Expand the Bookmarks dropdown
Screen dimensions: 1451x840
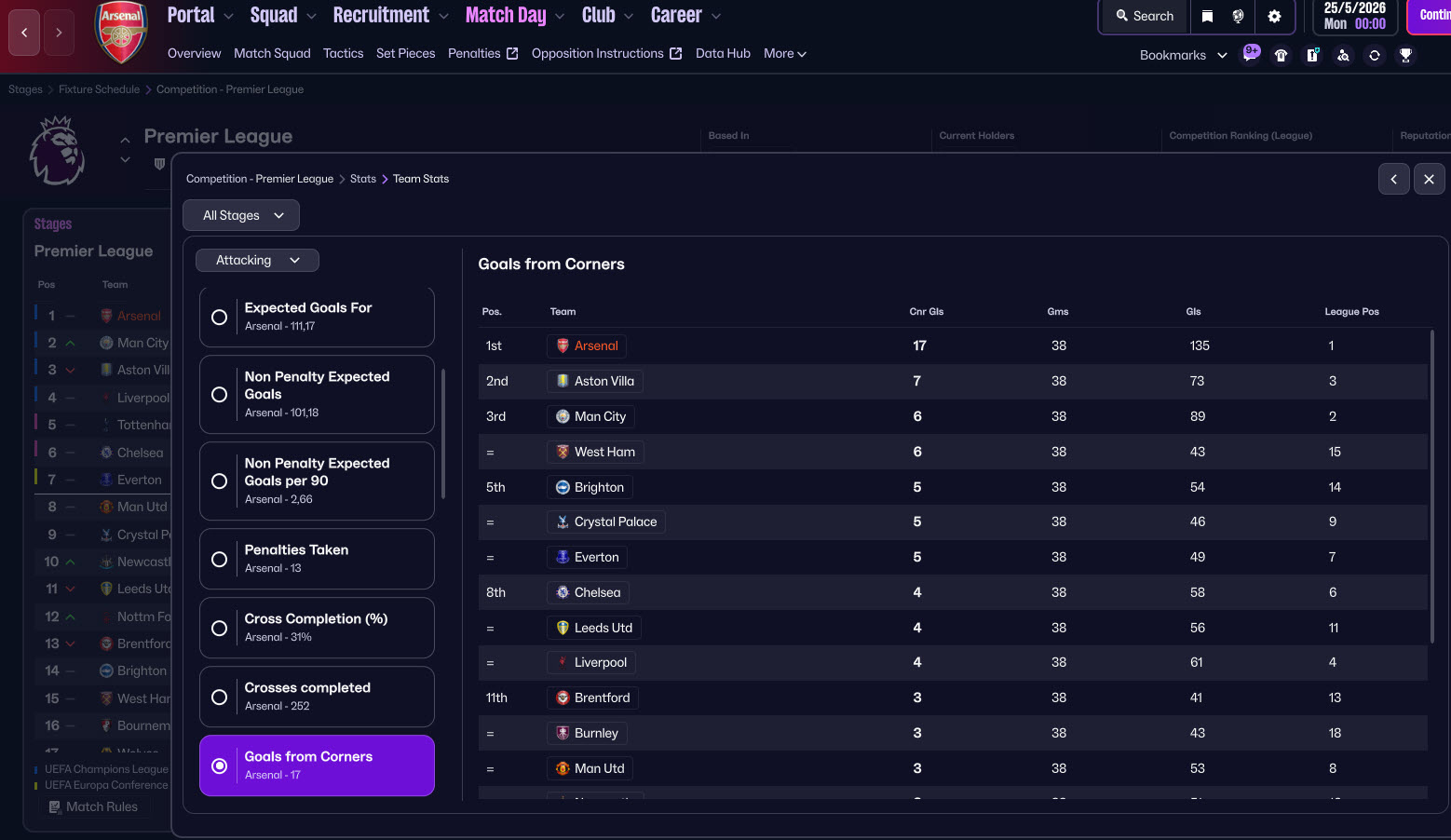click(x=1183, y=55)
